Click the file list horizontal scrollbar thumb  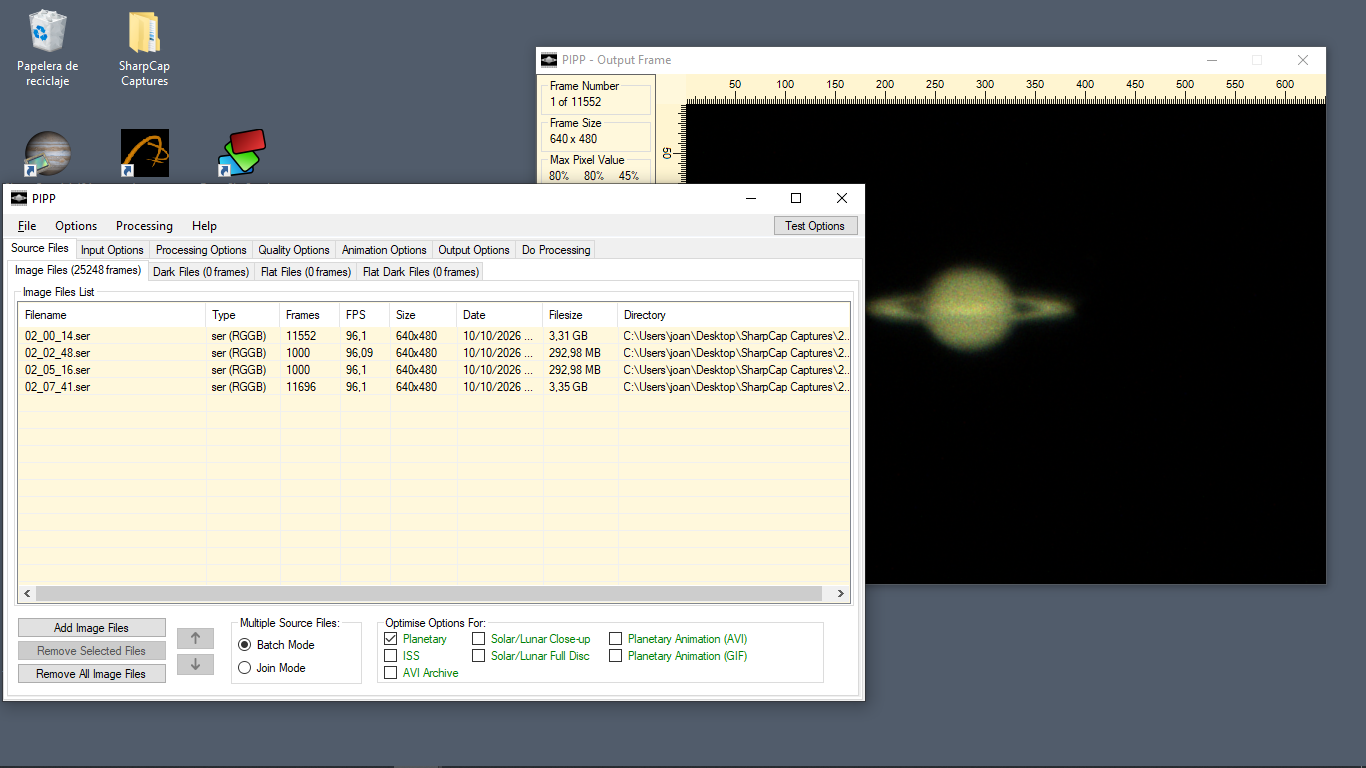point(429,594)
